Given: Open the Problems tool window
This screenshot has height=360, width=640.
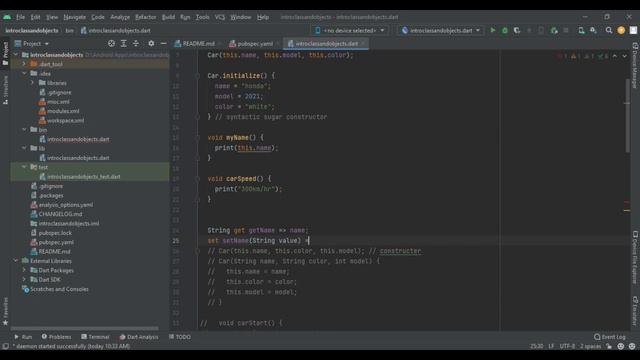Looking at the screenshot, I should (x=56, y=337).
